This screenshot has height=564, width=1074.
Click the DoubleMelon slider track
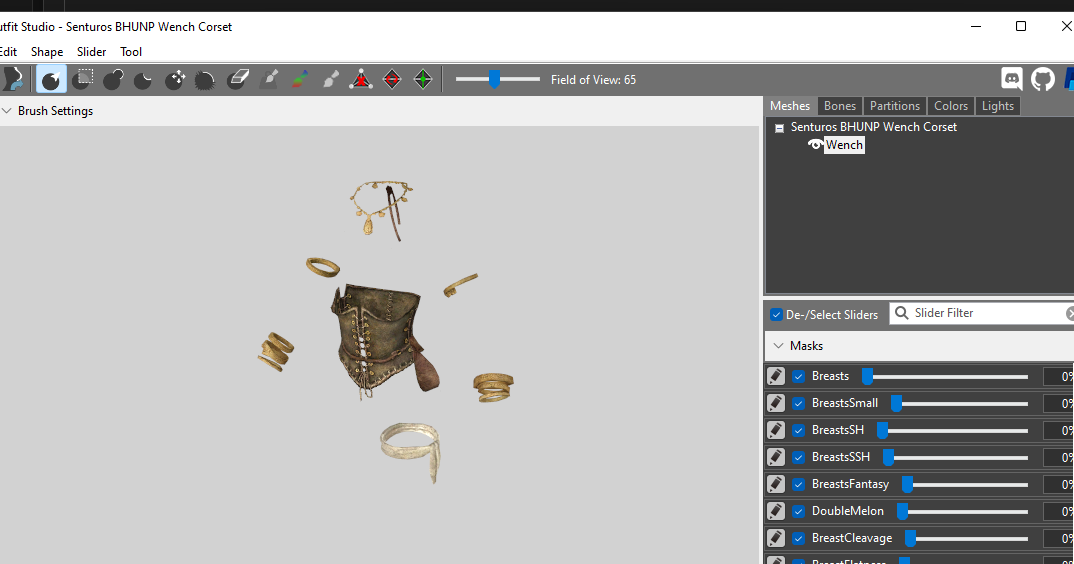coord(963,511)
